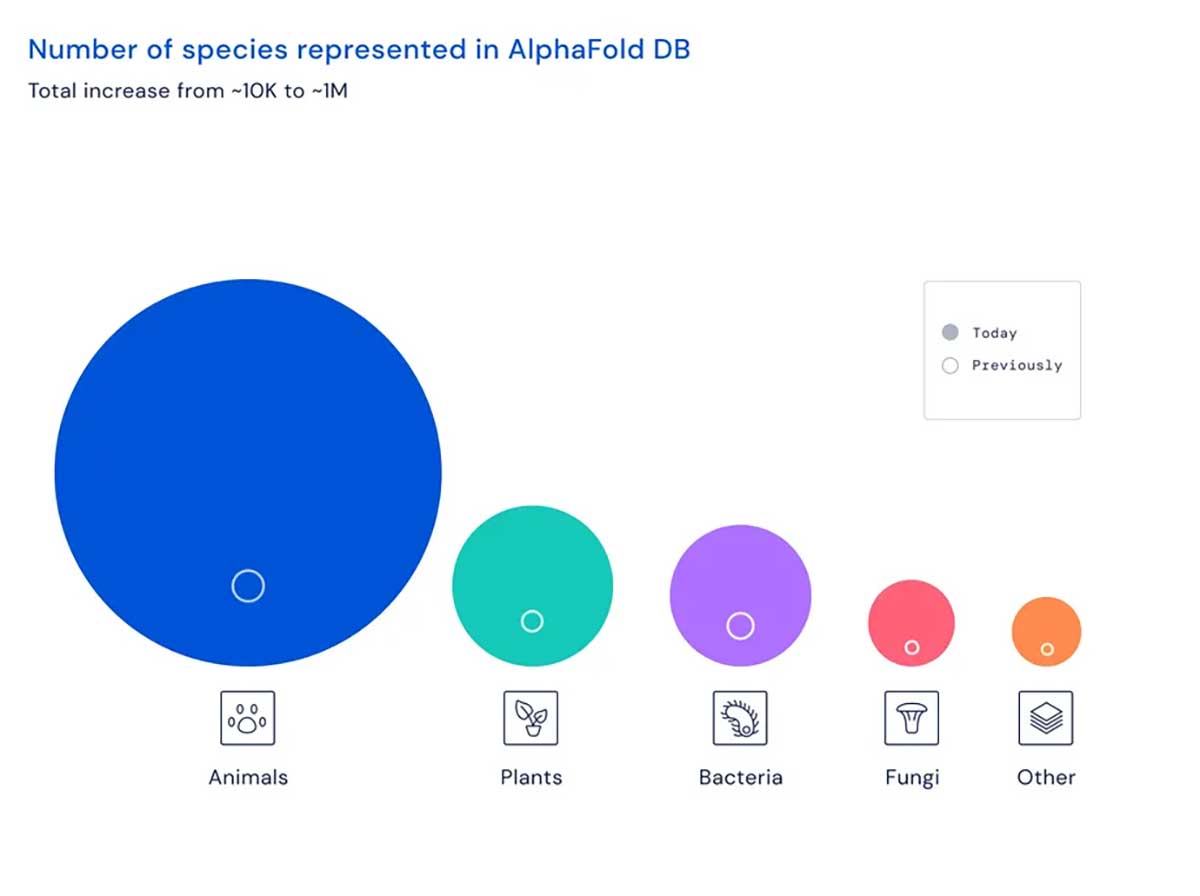Click the small ring inside the red Fungi circle
The width and height of the screenshot is (1200, 896).
click(912, 647)
